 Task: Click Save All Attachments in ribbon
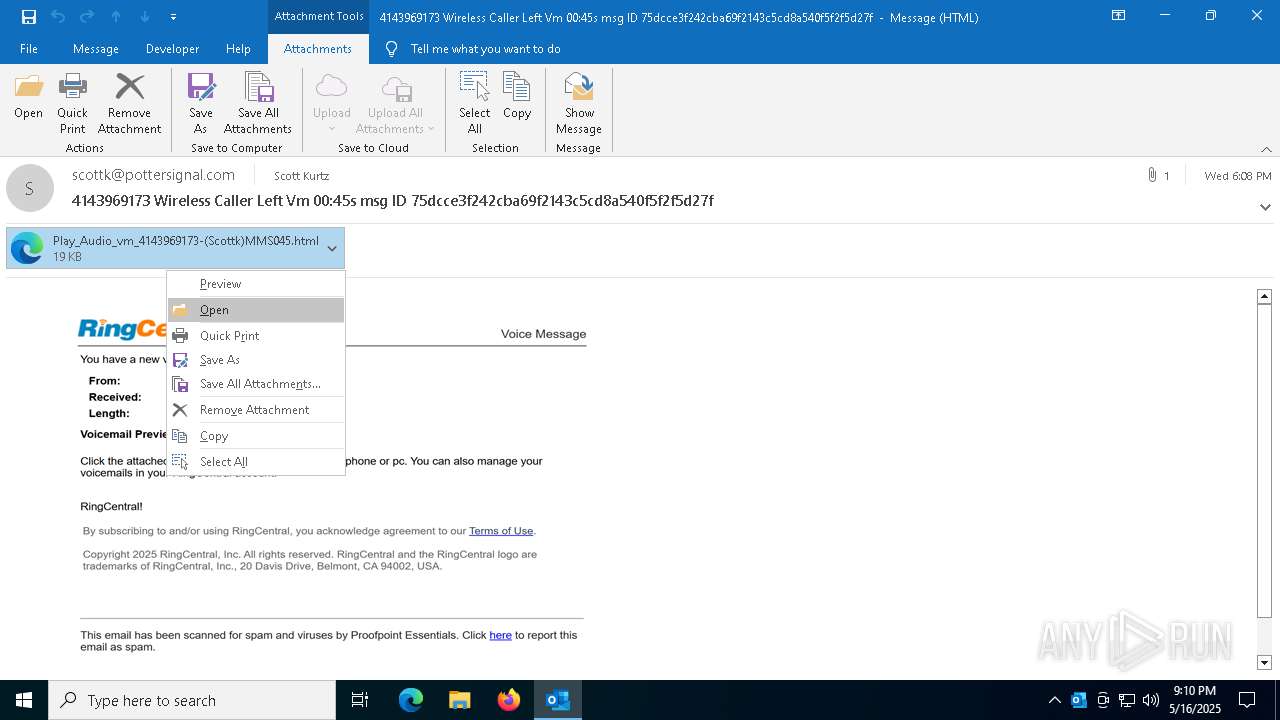tap(258, 103)
